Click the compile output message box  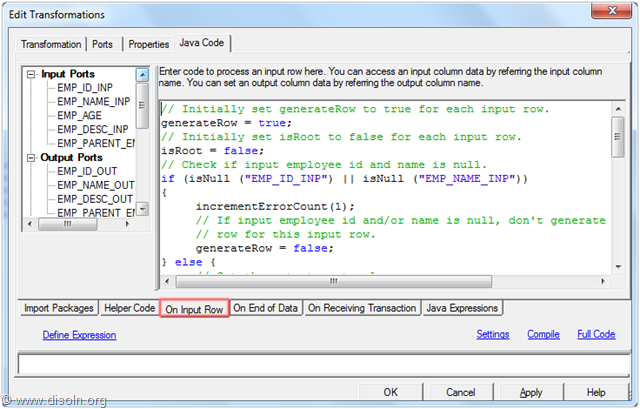324,364
